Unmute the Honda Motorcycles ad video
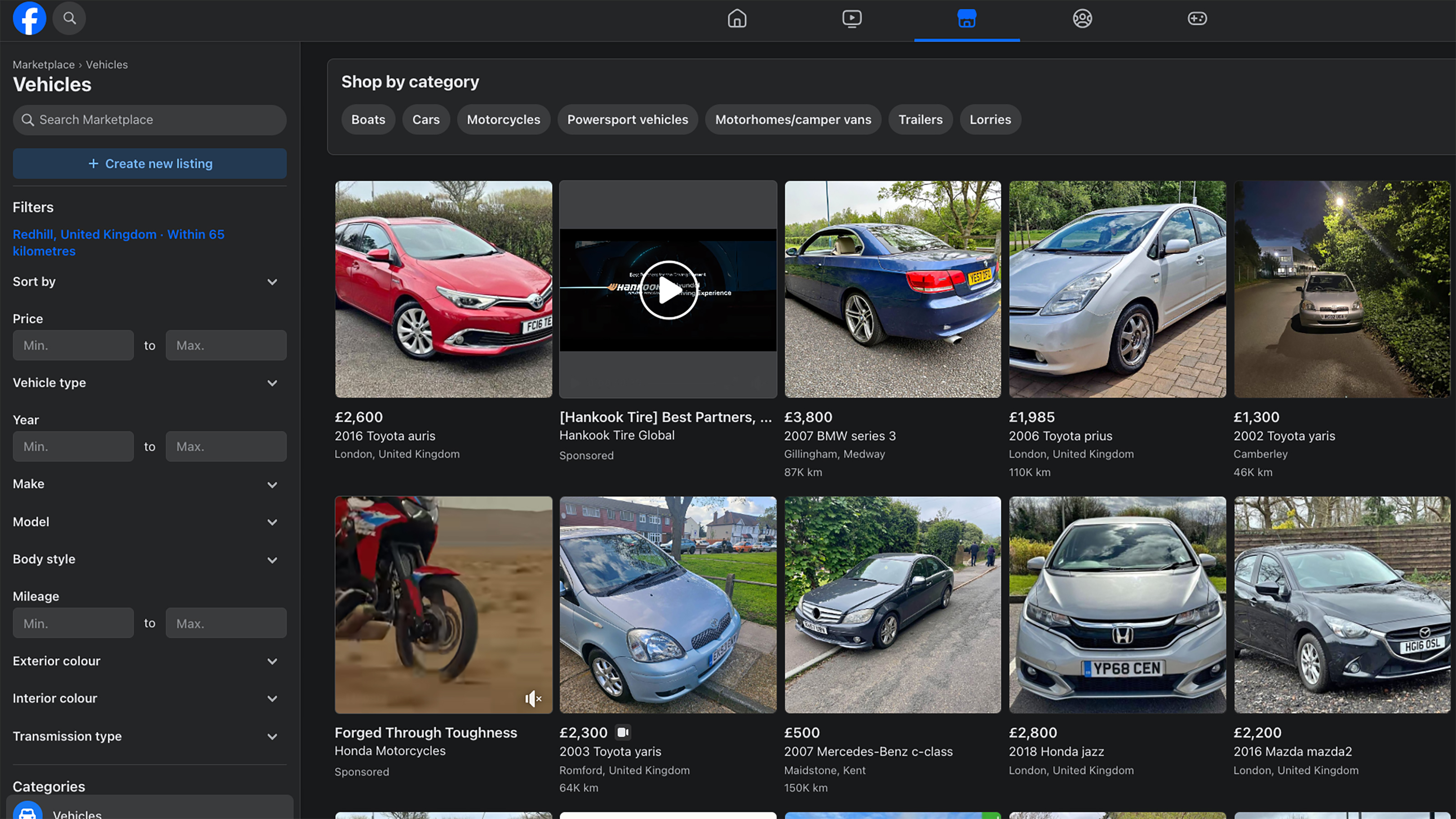Viewport: 1456px width, 819px height. coord(533,698)
